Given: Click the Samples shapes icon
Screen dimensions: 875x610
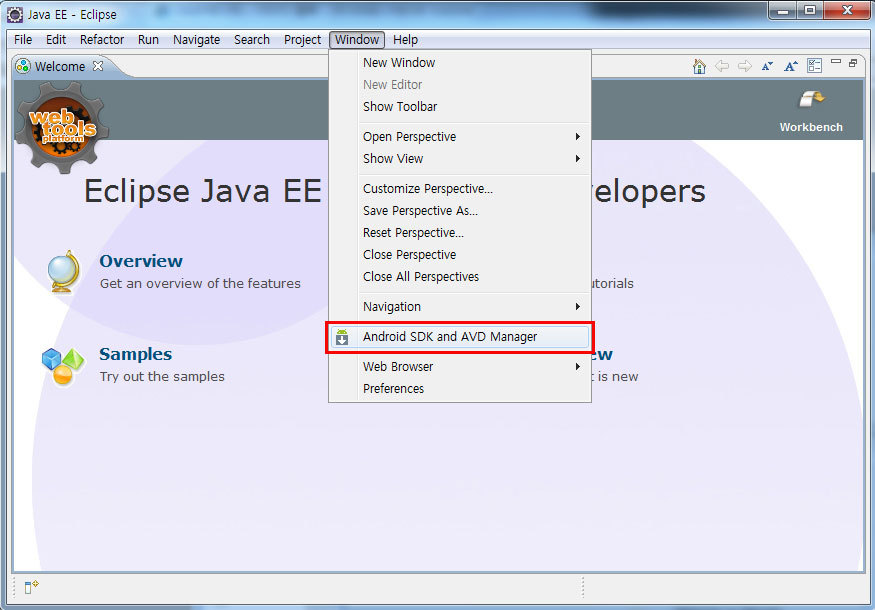Looking at the screenshot, I should coord(62,366).
